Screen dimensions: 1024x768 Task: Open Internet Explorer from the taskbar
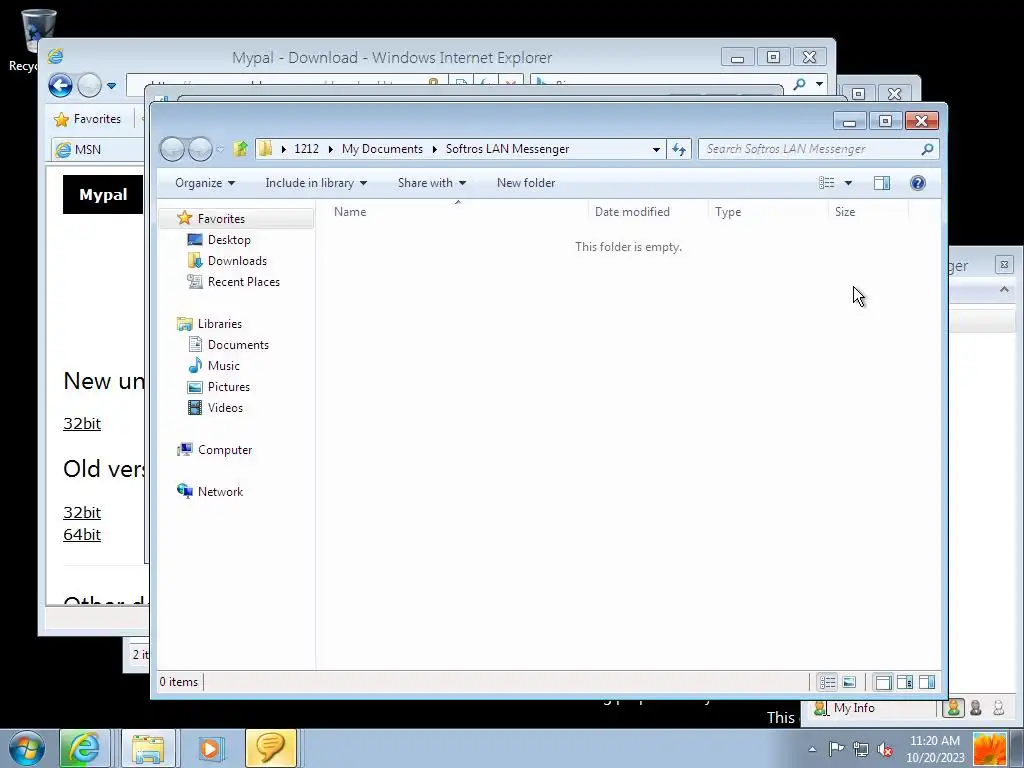tap(84, 748)
